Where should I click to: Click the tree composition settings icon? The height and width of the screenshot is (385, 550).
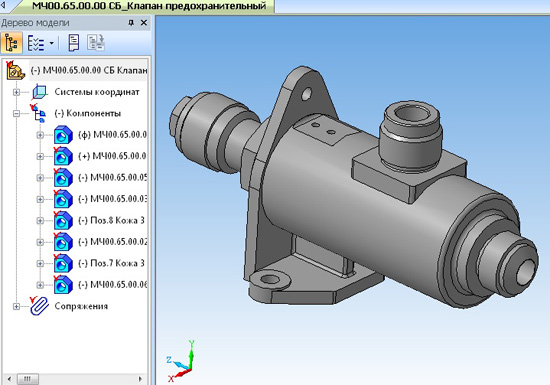coord(96,42)
